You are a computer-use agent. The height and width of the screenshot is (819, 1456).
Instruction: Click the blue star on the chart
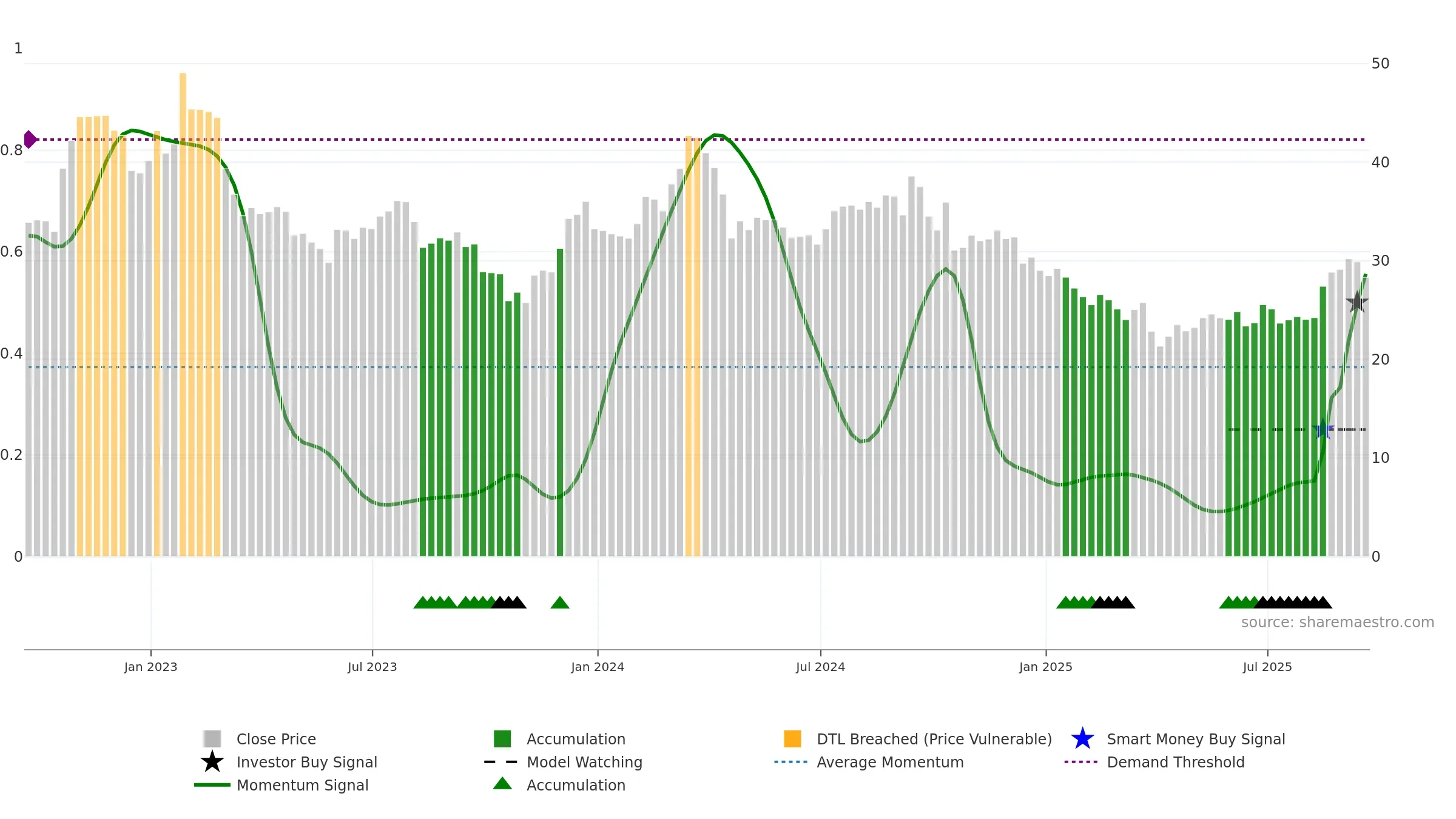point(1323,430)
